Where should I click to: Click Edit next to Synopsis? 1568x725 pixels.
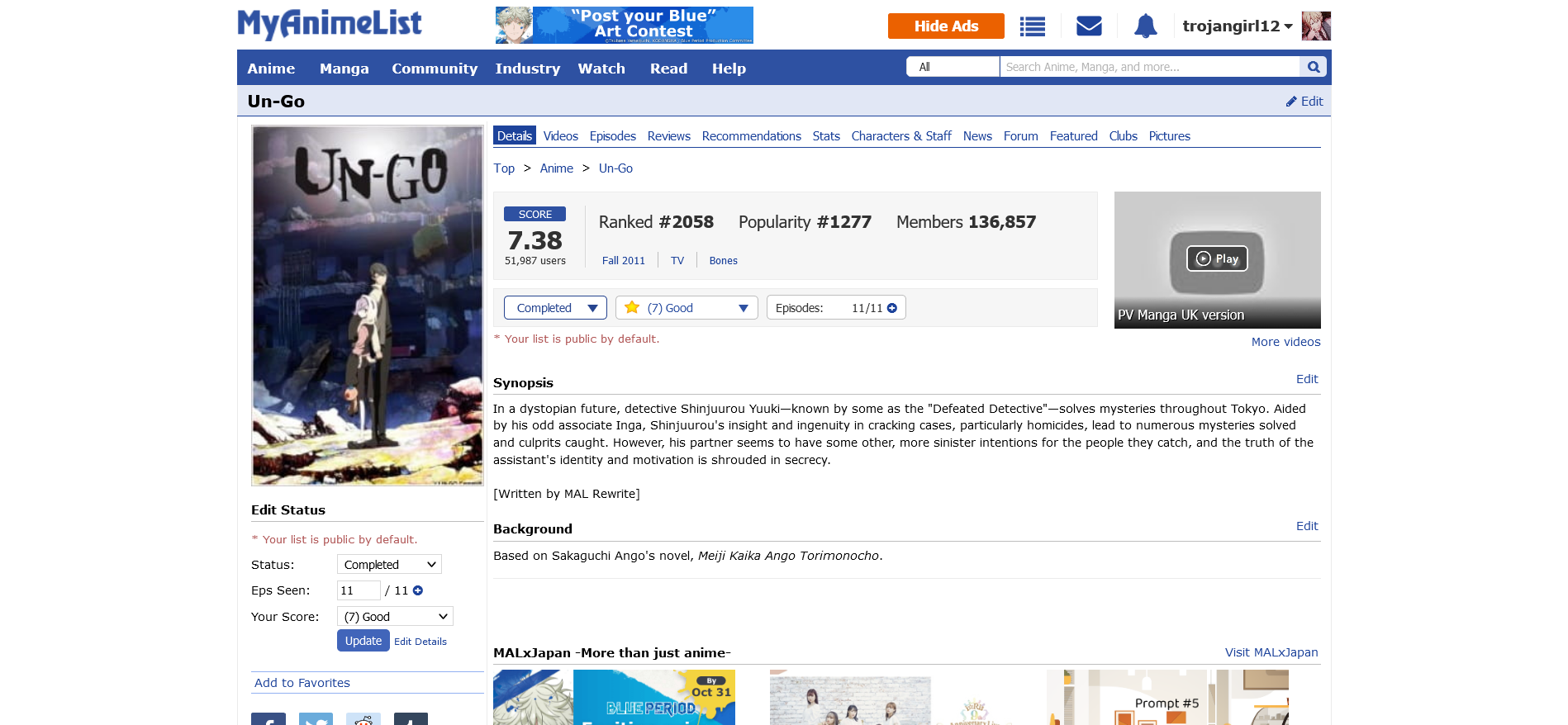pyautogui.click(x=1307, y=379)
